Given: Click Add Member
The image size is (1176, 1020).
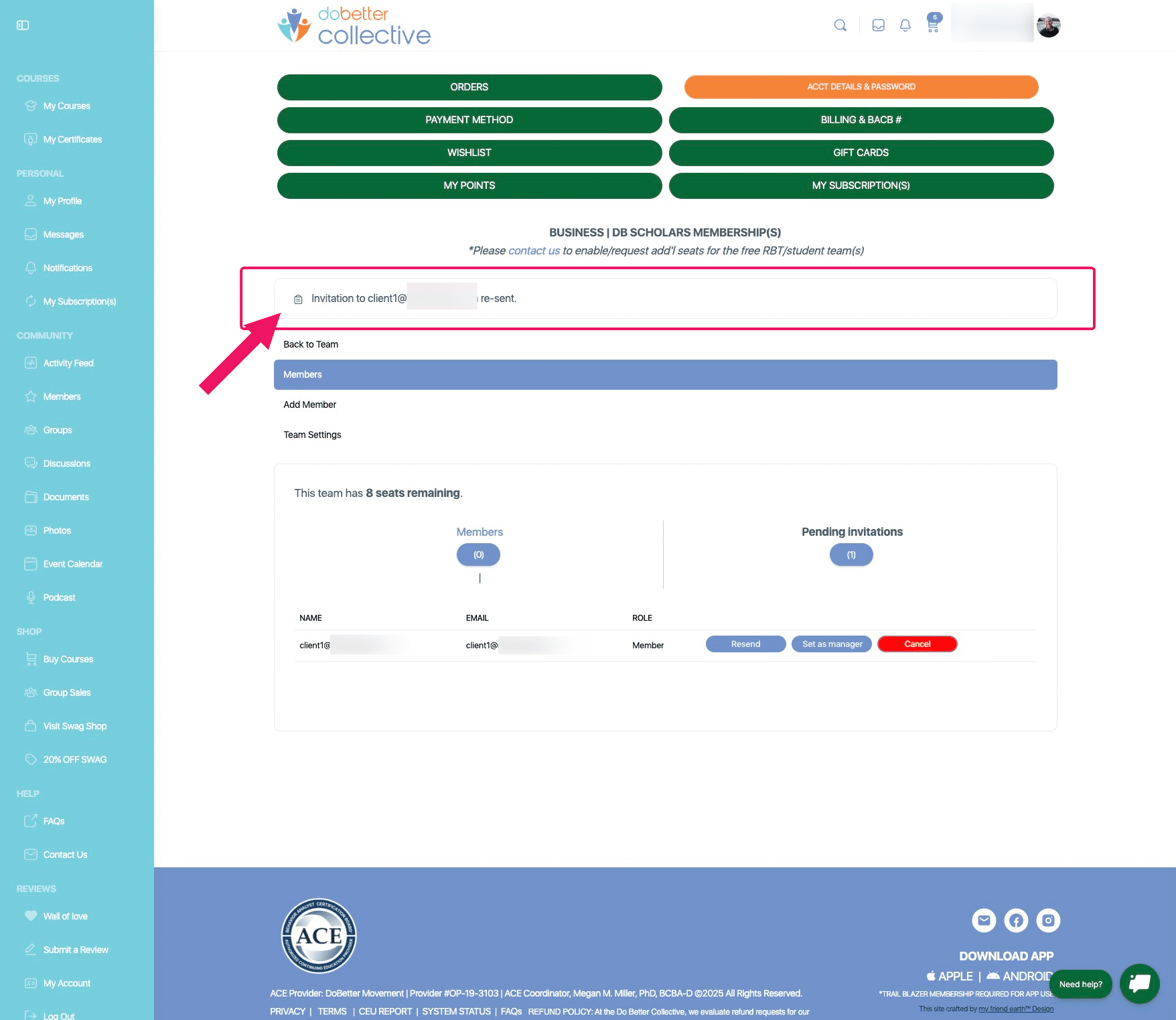Looking at the screenshot, I should pyautogui.click(x=309, y=405).
